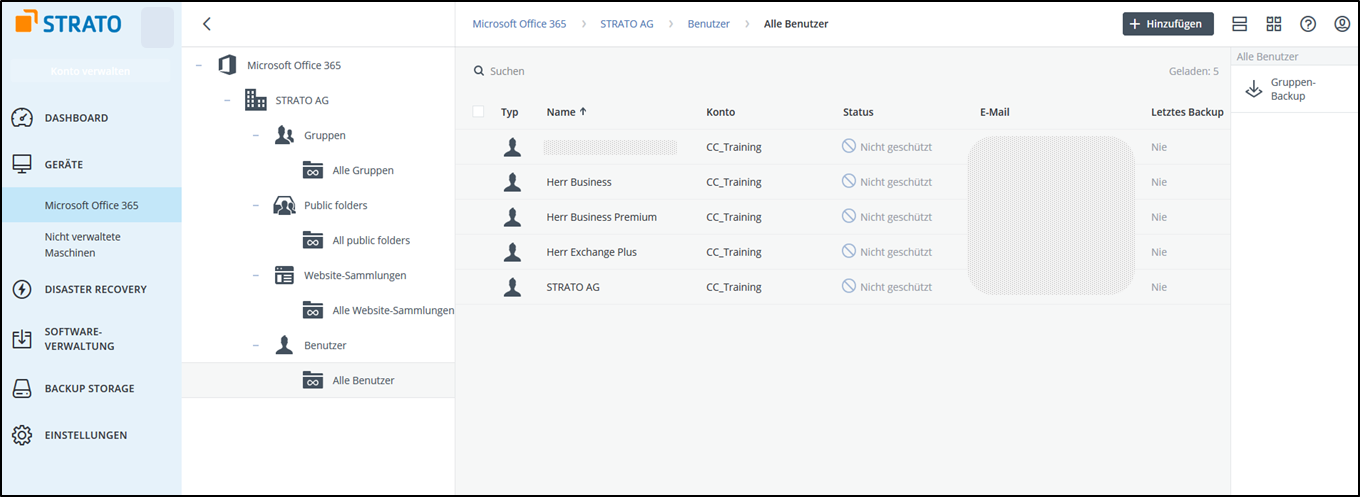Screen dimensions: 1360x497
Task: Click the Status column header
Action: coord(858,112)
